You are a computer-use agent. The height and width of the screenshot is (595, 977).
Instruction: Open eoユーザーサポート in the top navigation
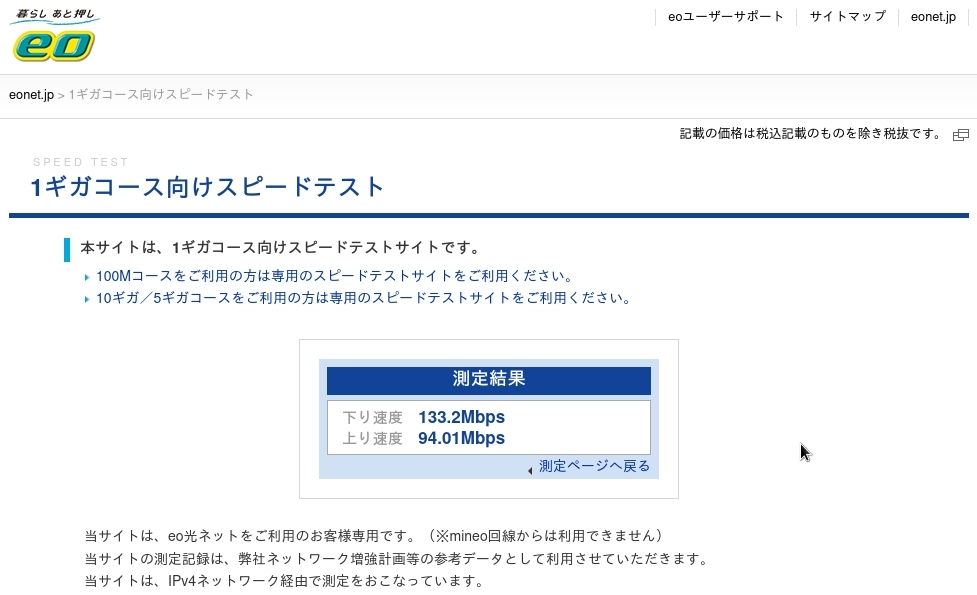(726, 17)
